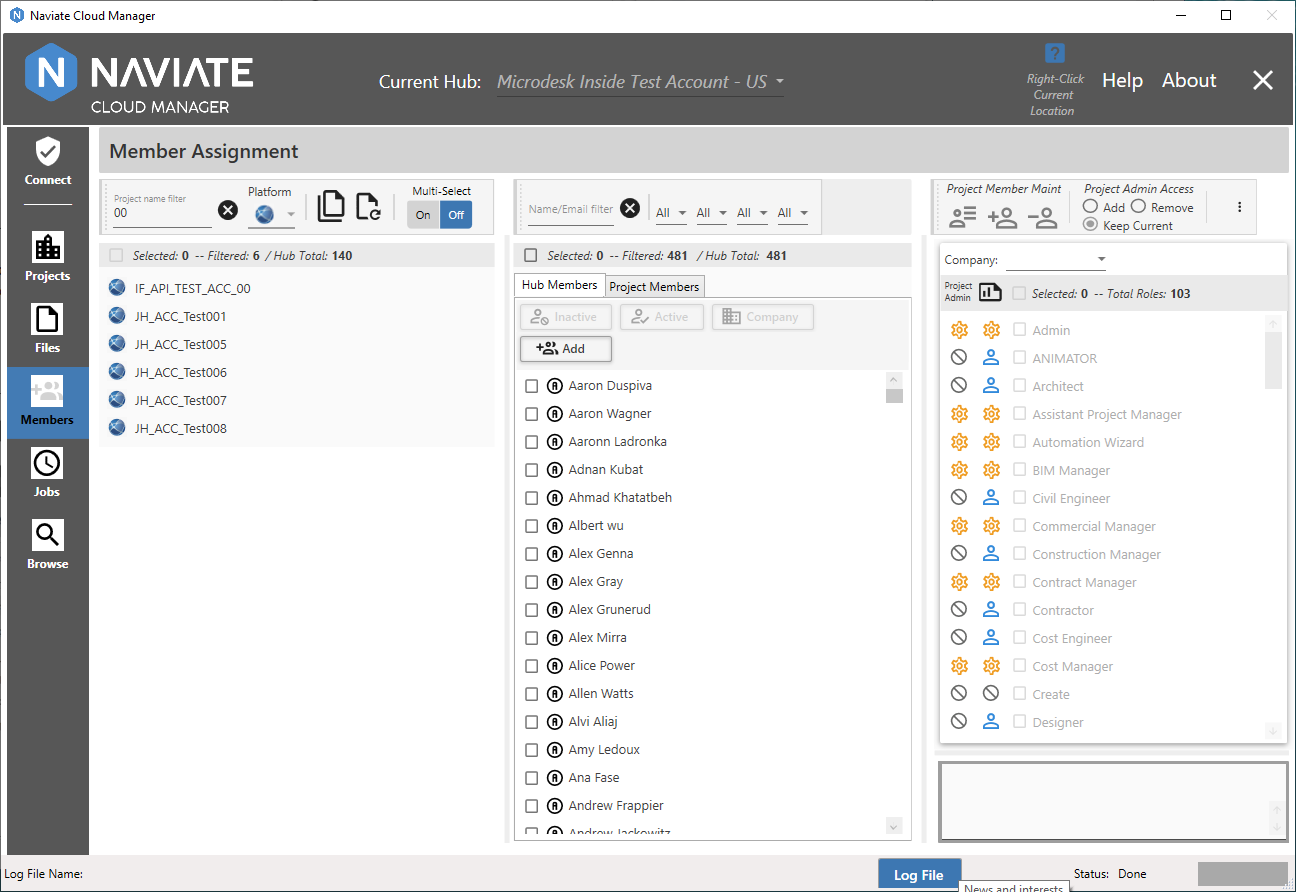Click the Project Admin chart icon
Screen dimensions: 1296x892
click(990, 292)
